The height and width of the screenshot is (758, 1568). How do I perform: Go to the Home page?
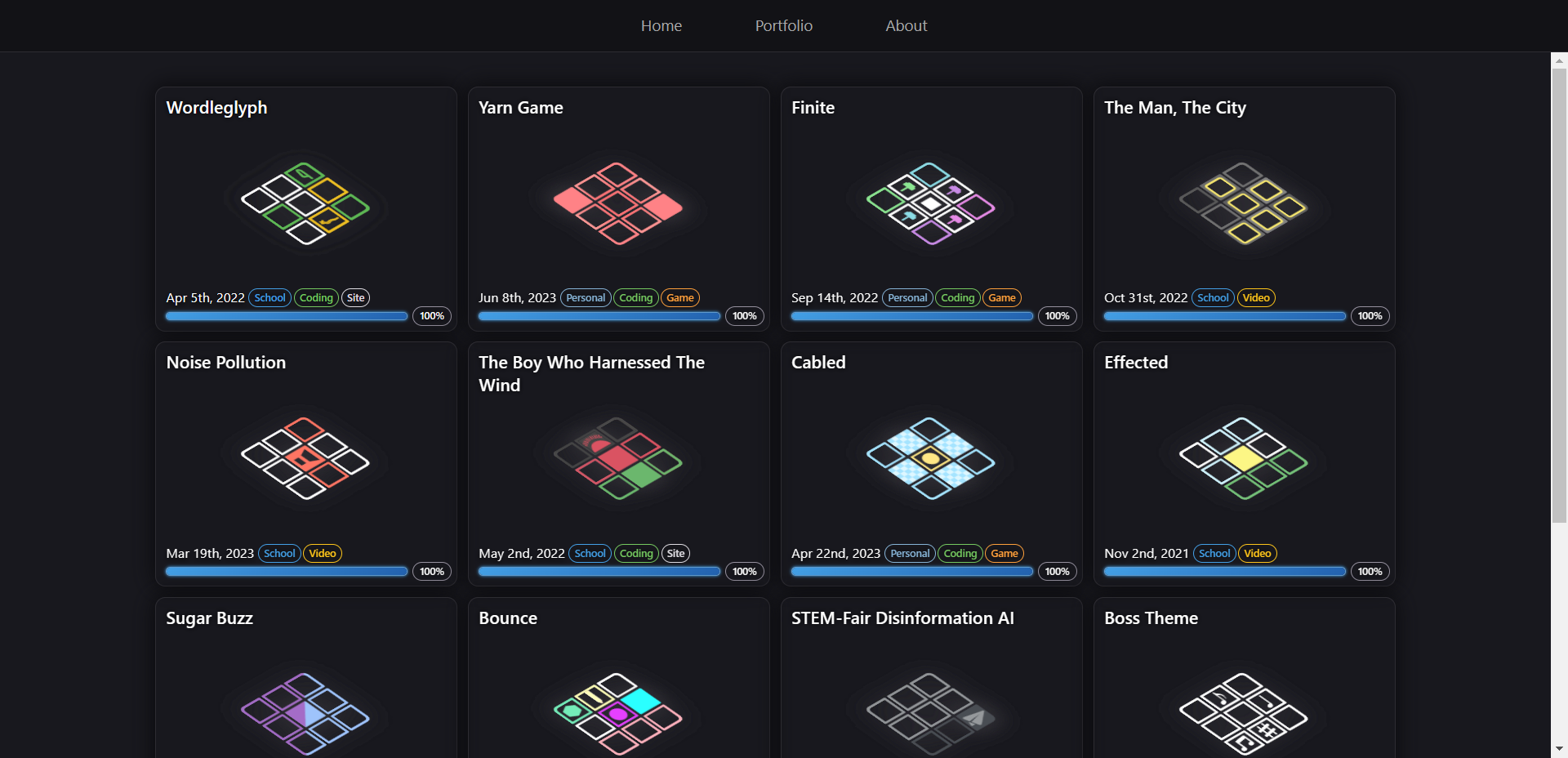[x=661, y=26]
